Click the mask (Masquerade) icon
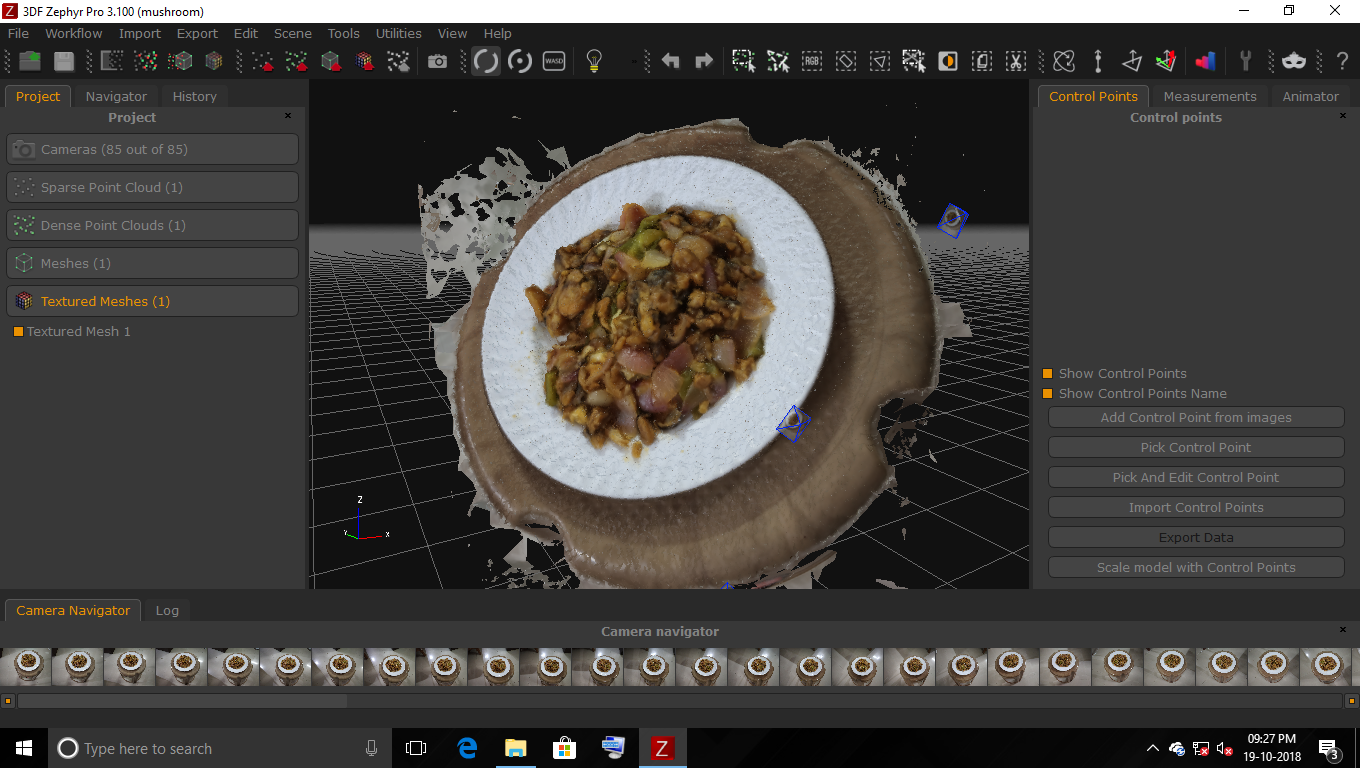The width and height of the screenshot is (1360, 768). pyautogui.click(x=1293, y=62)
